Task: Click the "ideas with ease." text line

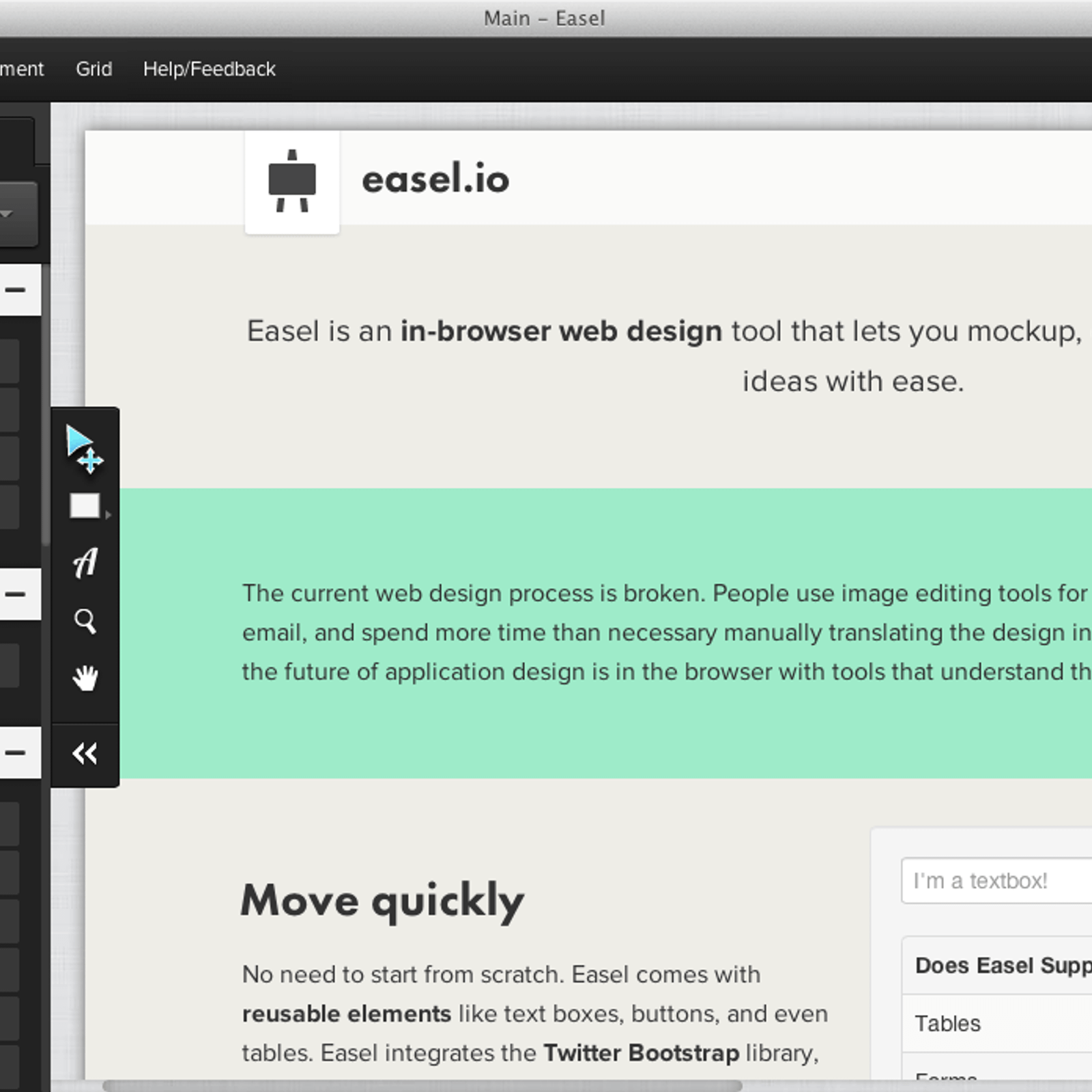Action: [x=853, y=381]
